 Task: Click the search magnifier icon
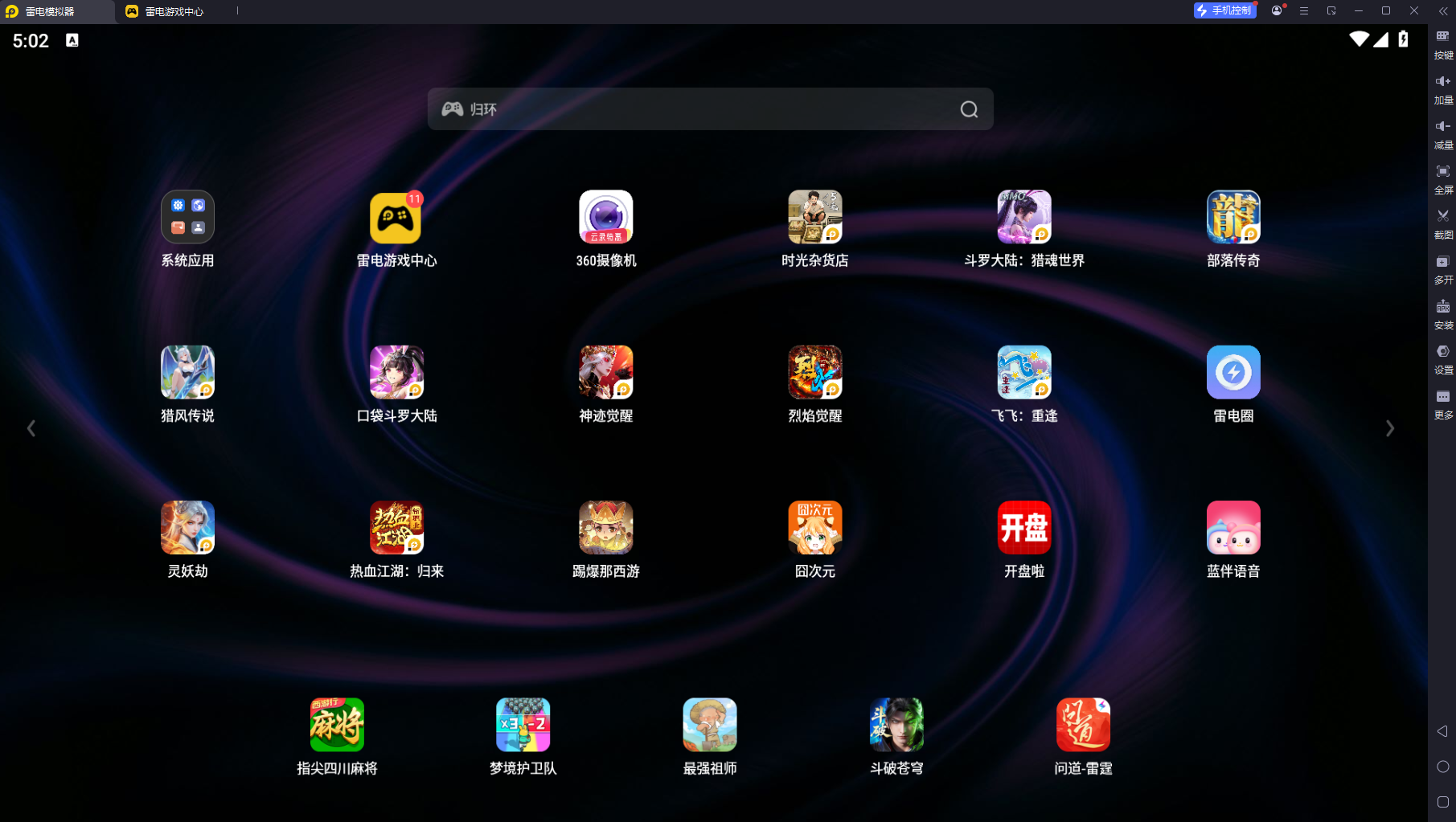pyautogui.click(x=969, y=109)
